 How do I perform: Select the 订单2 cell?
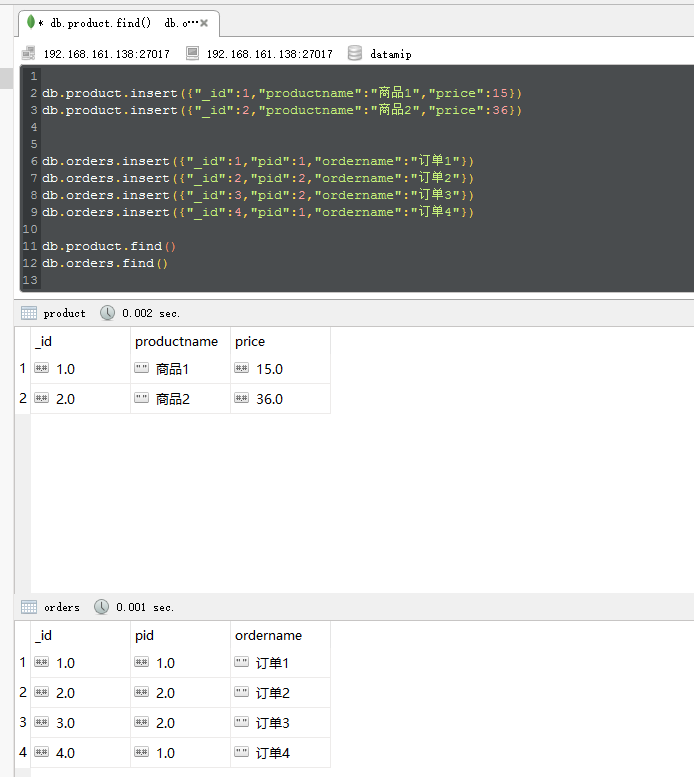(280, 692)
